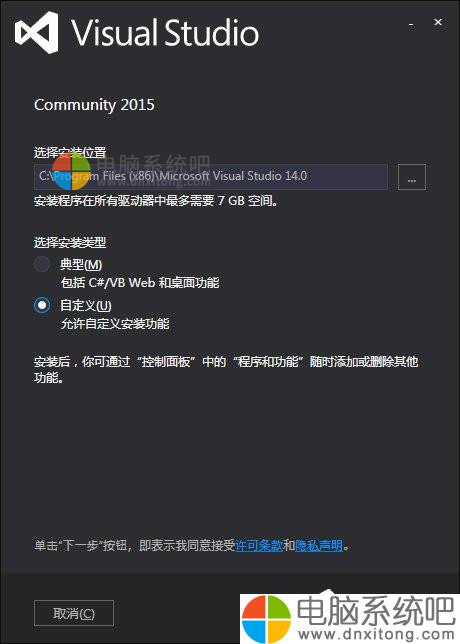Select the 典型(M) typical install radio button
The width and height of the screenshot is (460, 644).
click(x=42, y=264)
